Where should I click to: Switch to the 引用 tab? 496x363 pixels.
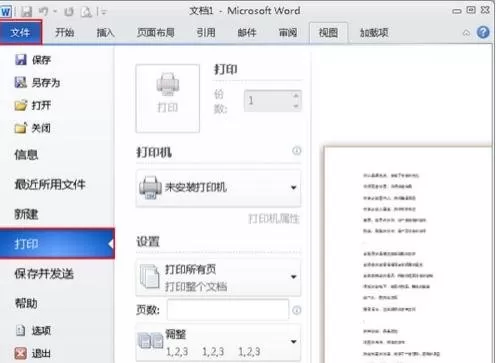(x=206, y=32)
